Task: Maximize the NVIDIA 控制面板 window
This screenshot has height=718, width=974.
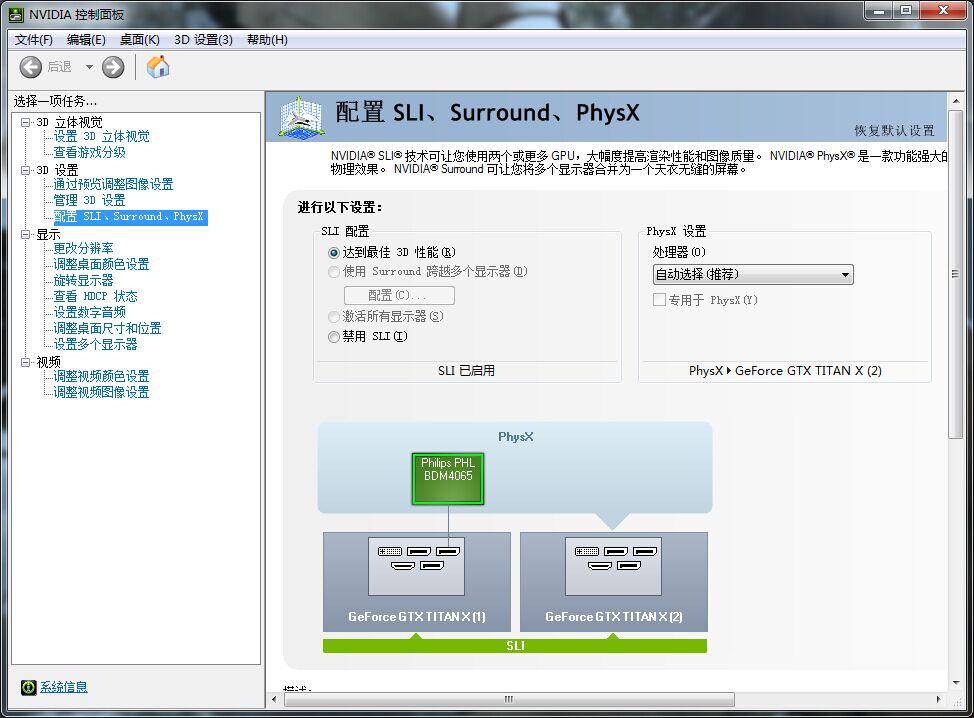Action: click(x=906, y=11)
